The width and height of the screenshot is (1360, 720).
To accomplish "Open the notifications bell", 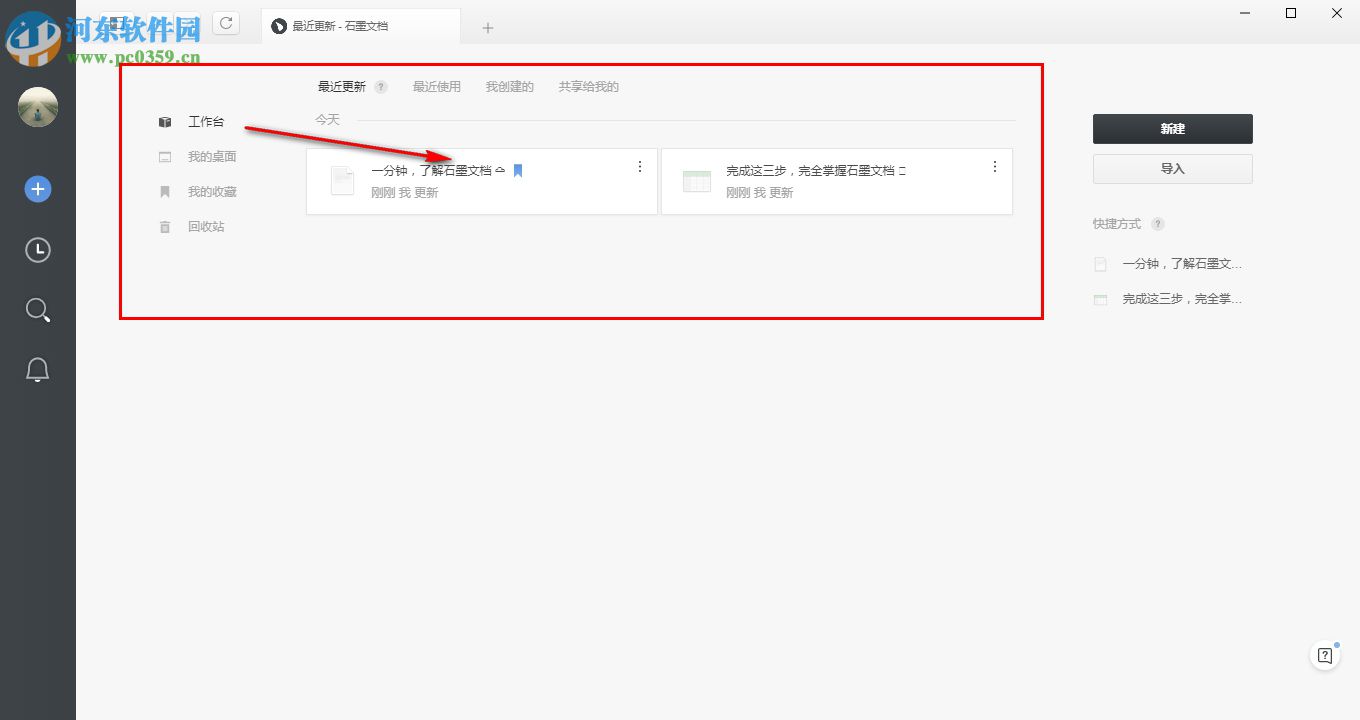I will 38,370.
